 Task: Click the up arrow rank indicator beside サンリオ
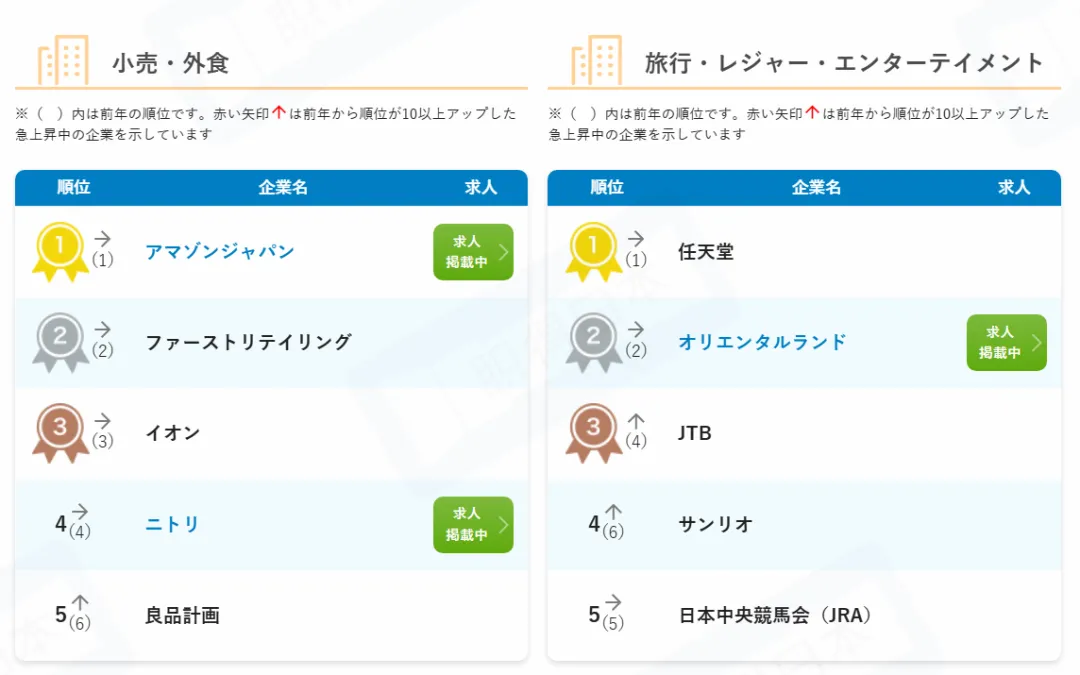614,512
